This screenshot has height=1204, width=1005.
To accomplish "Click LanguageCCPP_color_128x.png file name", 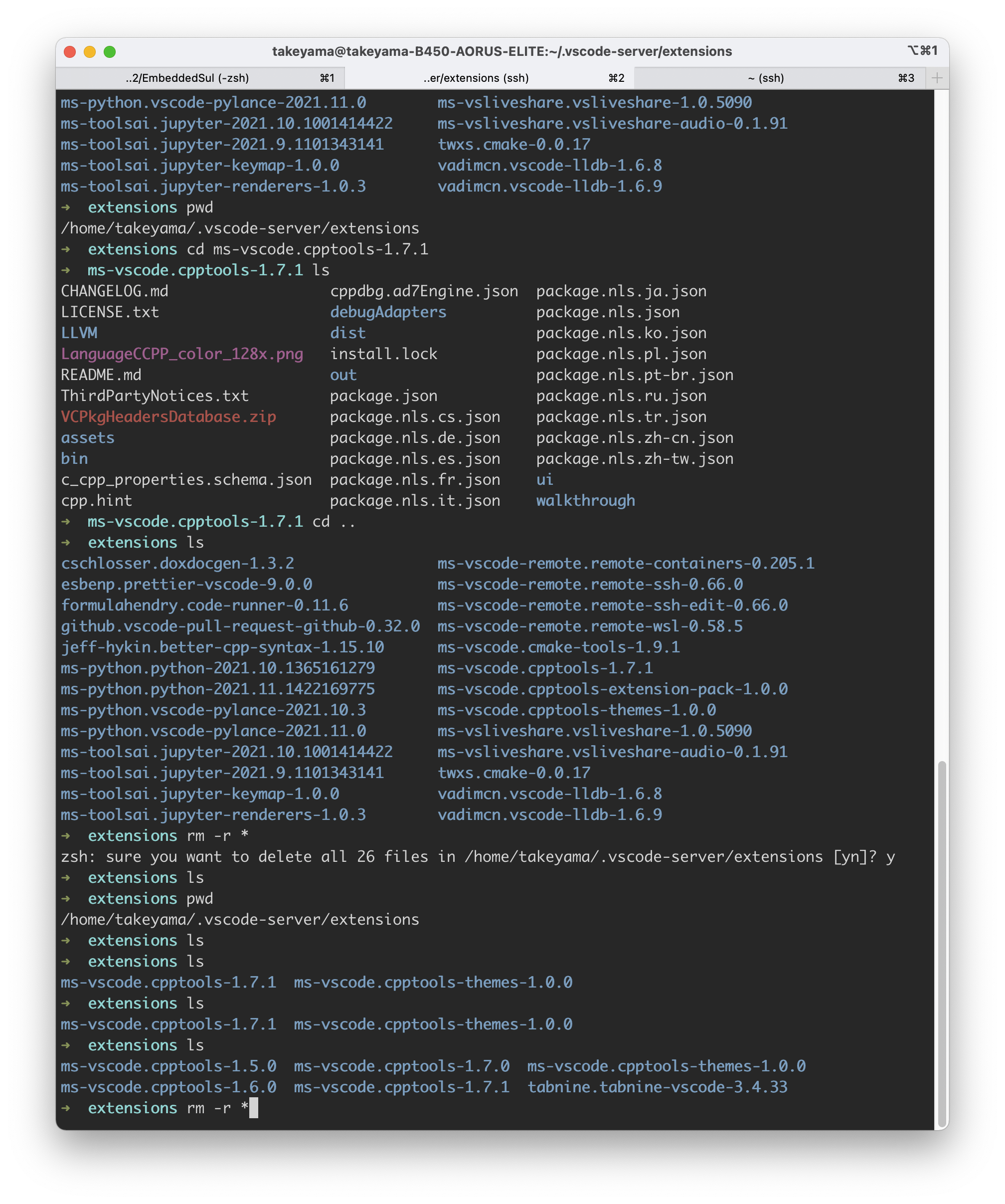I will pyautogui.click(x=182, y=354).
